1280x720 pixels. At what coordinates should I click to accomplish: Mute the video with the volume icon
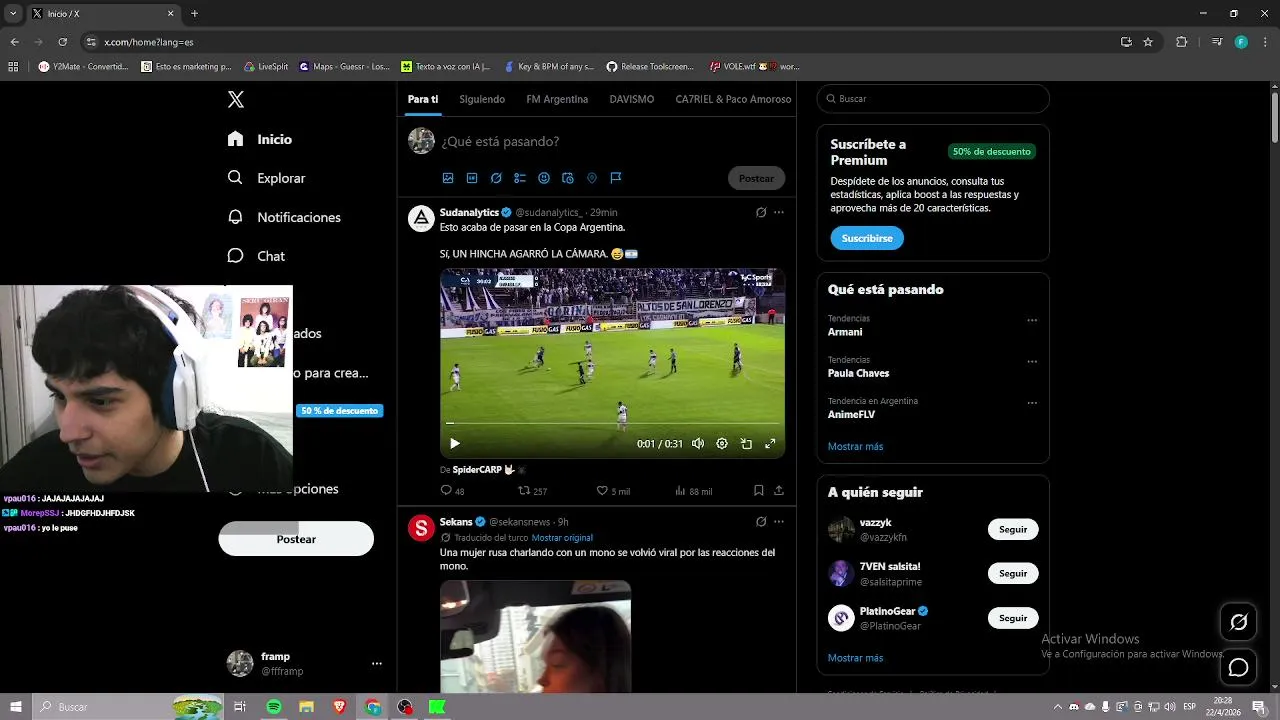click(698, 444)
